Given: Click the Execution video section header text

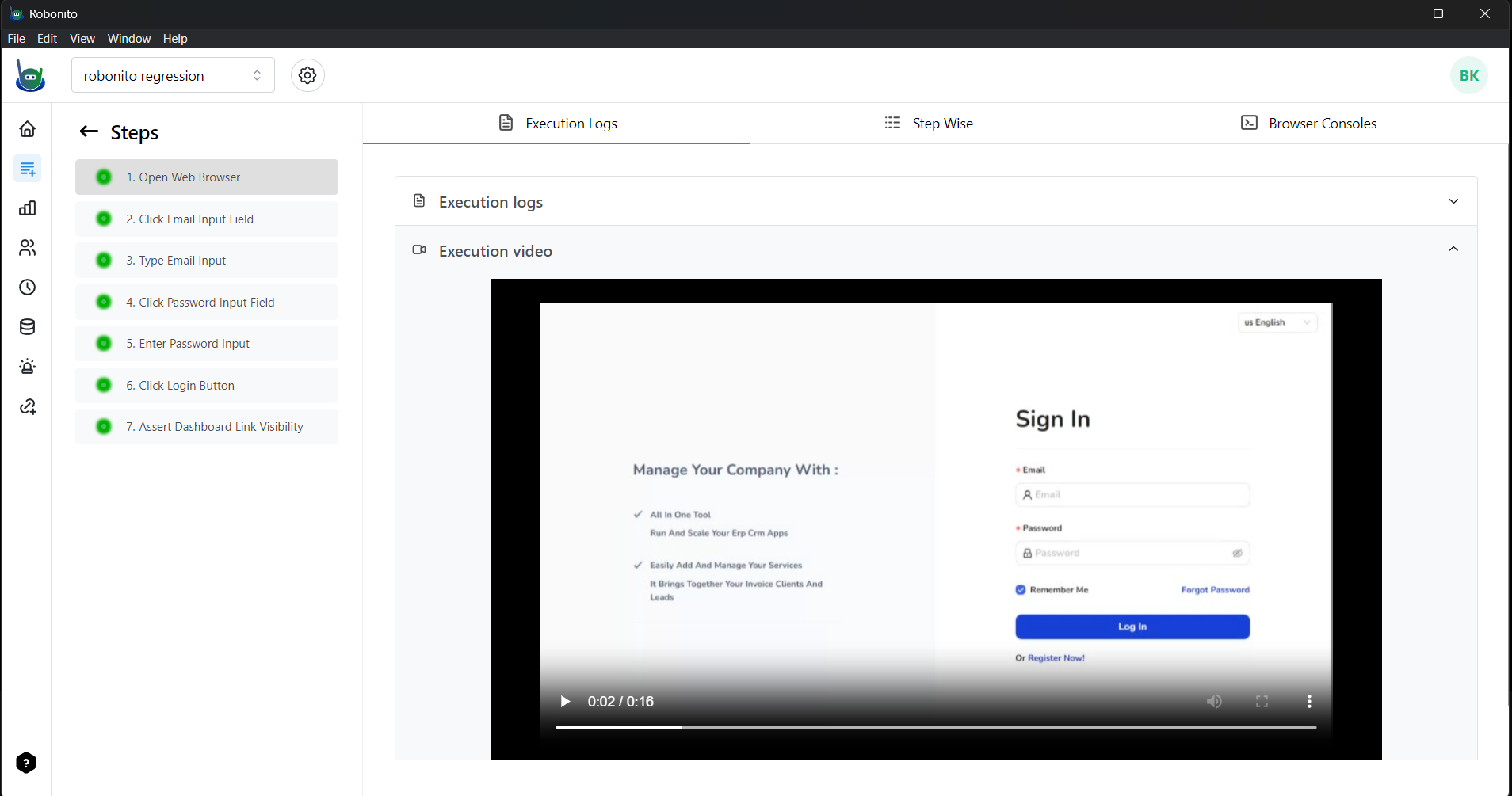Looking at the screenshot, I should tap(495, 251).
